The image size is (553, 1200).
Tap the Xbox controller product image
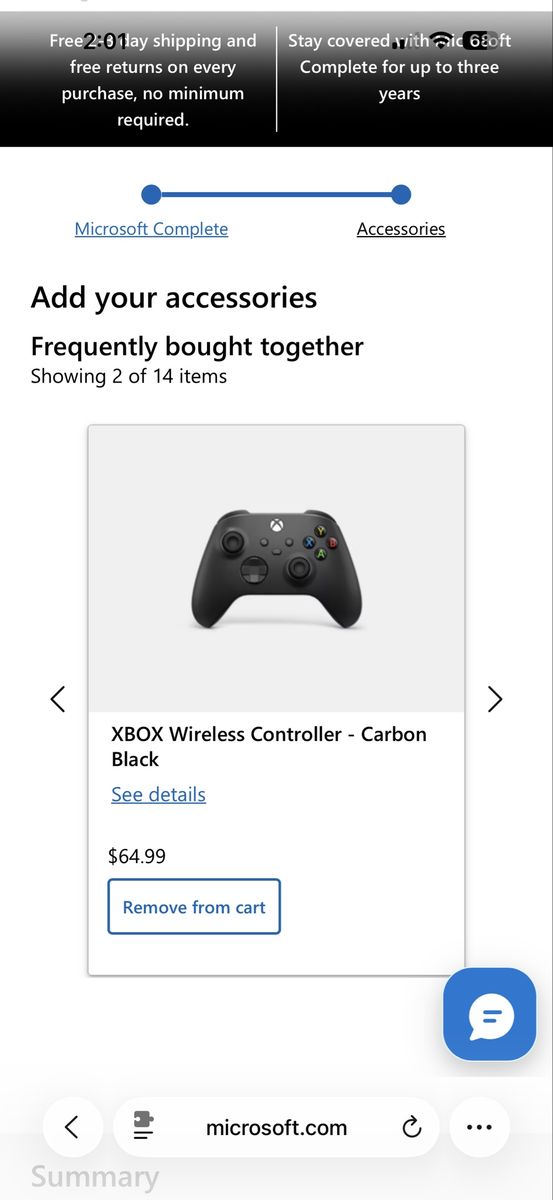click(277, 569)
